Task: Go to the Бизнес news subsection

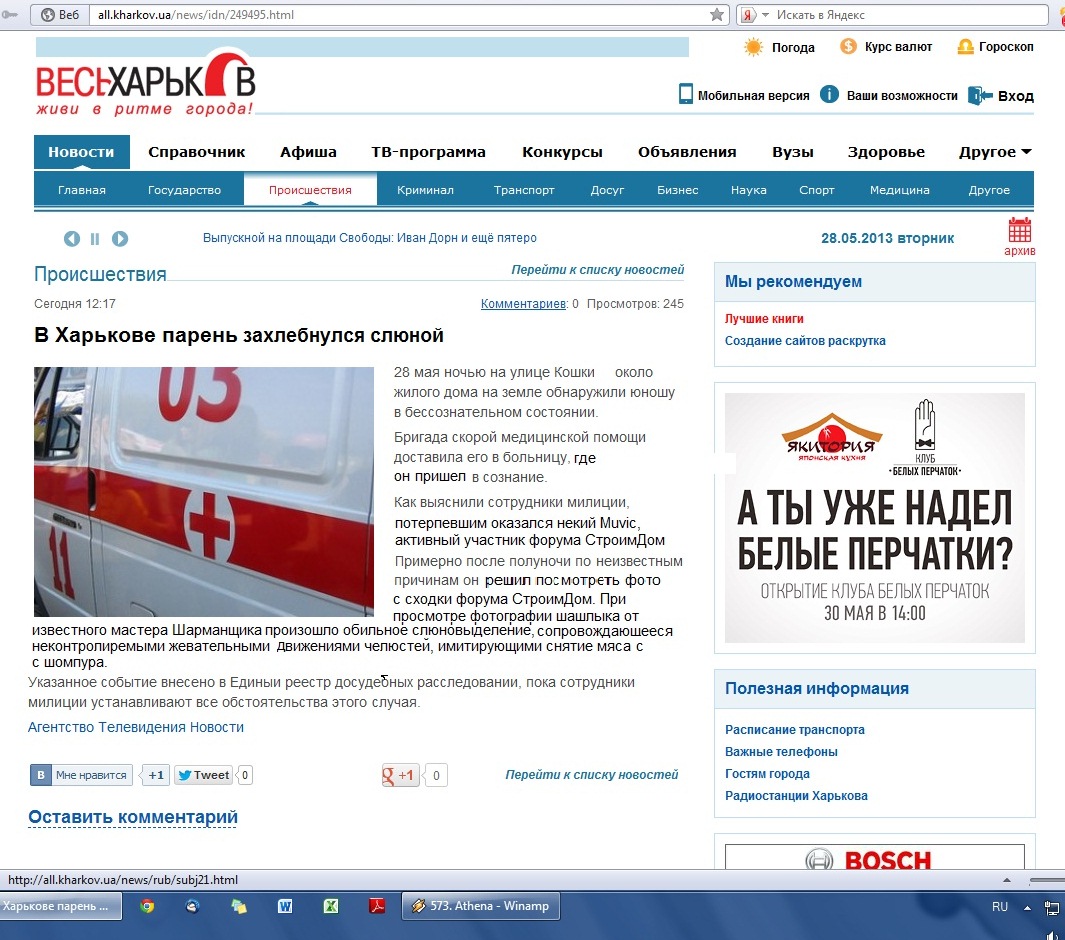Action: [678, 190]
